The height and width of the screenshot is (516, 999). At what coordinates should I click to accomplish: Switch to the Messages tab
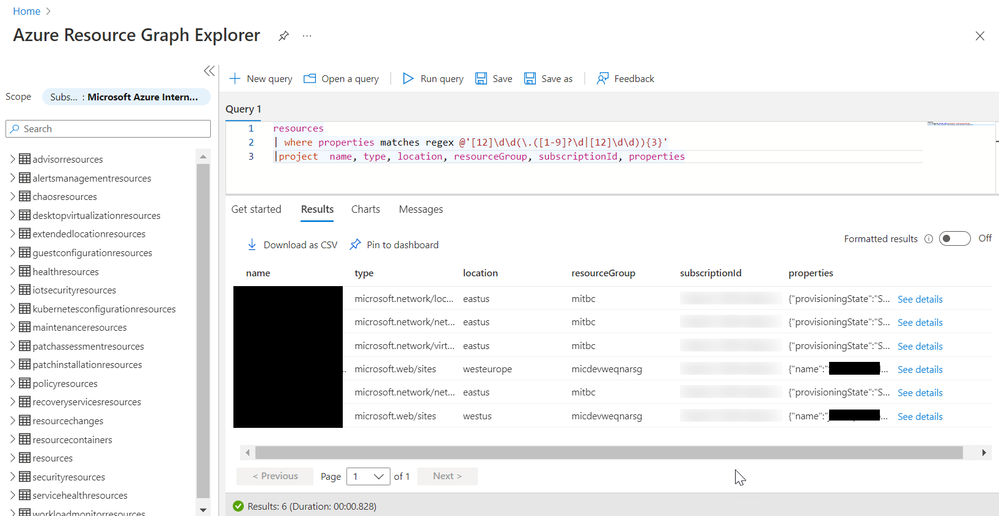tap(420, 209)
